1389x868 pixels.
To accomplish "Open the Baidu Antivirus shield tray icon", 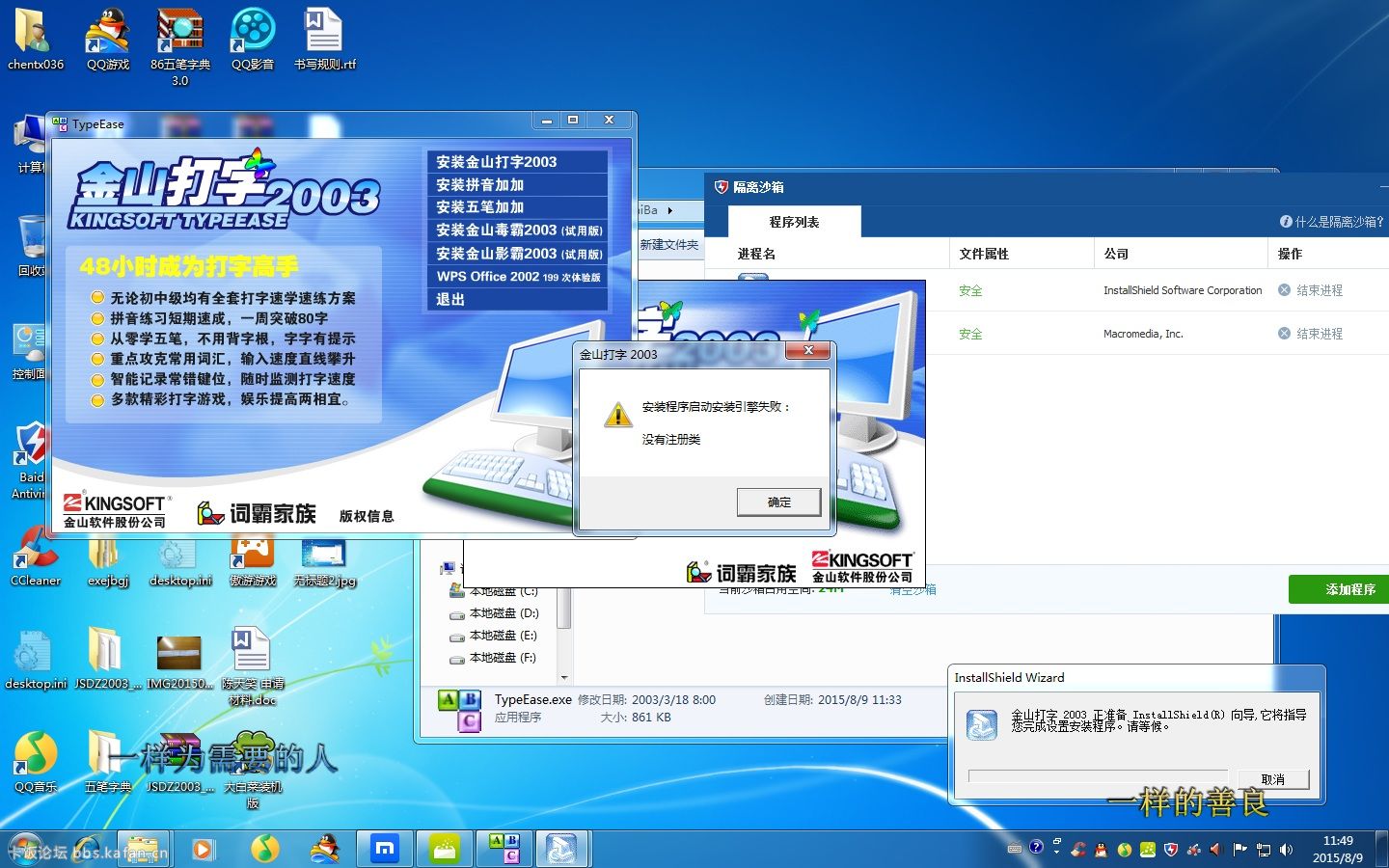I will coord(1171,850).
